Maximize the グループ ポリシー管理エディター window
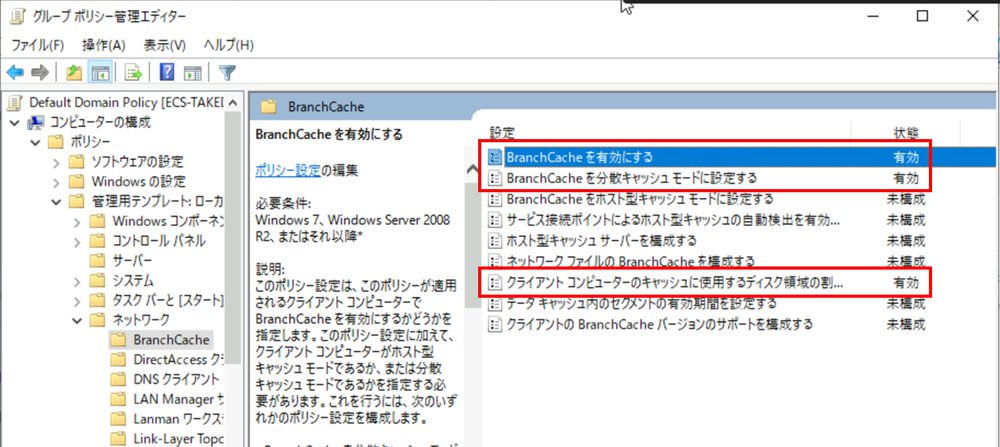 [923, 17]
